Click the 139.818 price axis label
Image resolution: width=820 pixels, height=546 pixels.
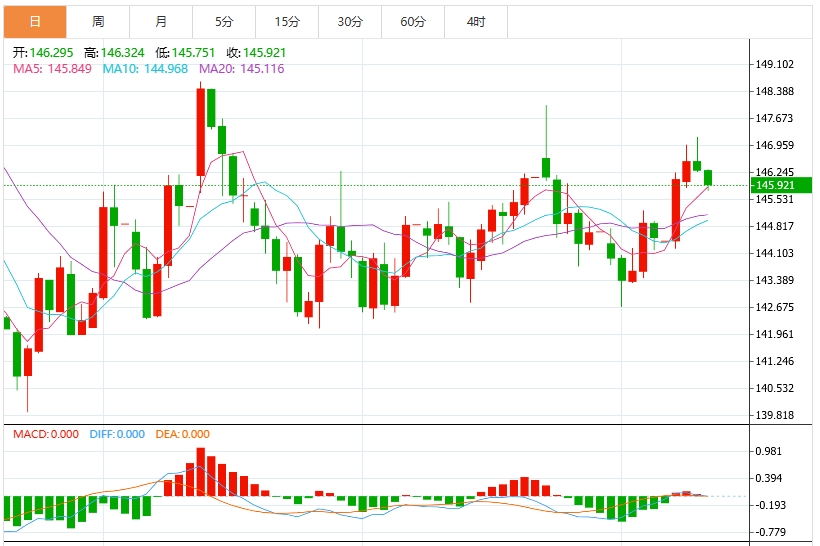point(775,415)
